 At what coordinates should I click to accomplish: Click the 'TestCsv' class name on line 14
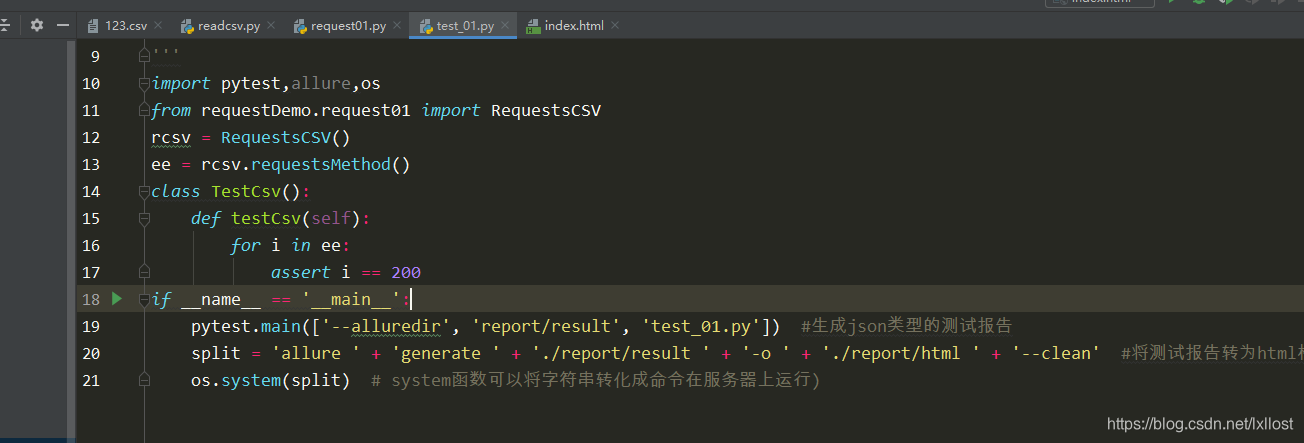[x=246, y=191]
